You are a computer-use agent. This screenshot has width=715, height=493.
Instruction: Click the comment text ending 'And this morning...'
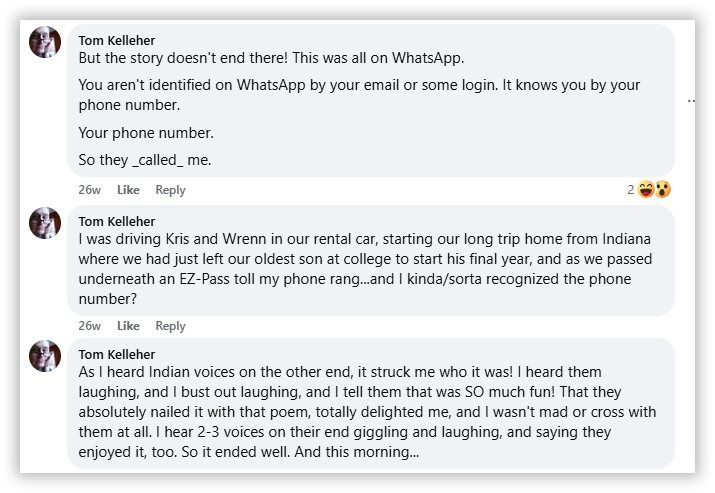tap(368, 412)
